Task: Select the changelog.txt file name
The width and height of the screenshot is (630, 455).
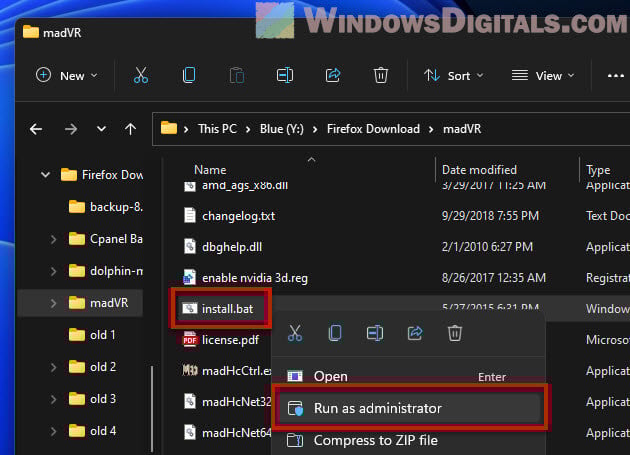Action: pyautogui.click(x=239, y=216)
